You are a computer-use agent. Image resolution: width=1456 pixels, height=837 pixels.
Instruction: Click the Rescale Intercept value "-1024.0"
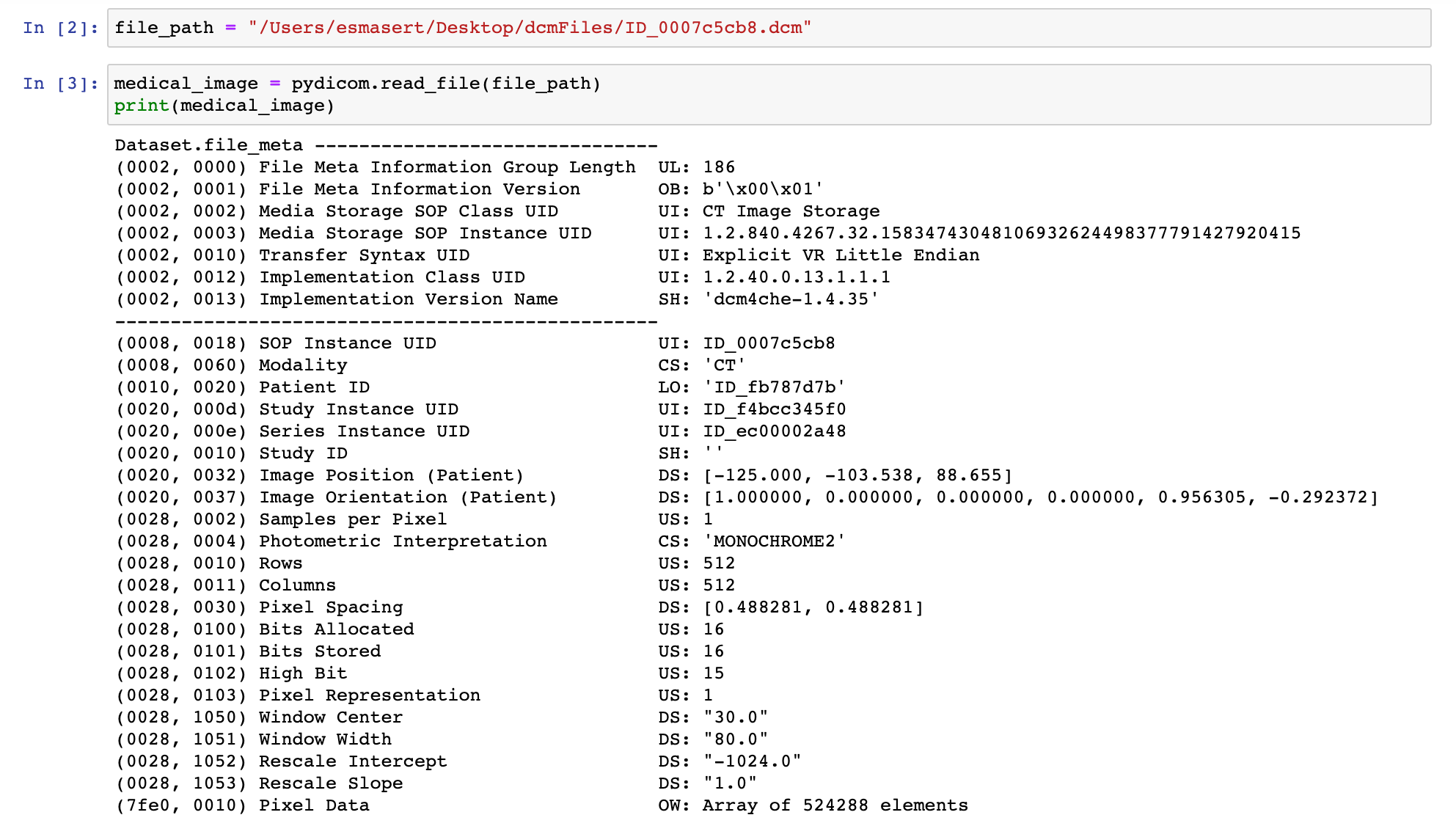752,761
